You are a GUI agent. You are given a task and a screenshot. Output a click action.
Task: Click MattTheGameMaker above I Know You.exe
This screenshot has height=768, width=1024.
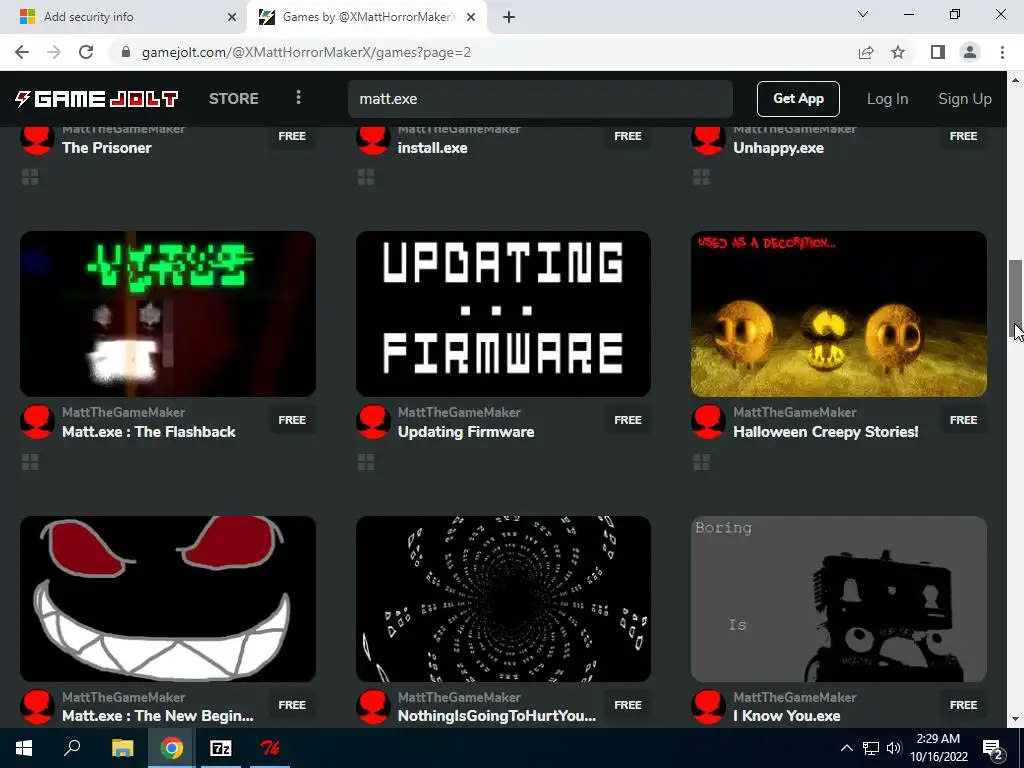tap(794, 697)
